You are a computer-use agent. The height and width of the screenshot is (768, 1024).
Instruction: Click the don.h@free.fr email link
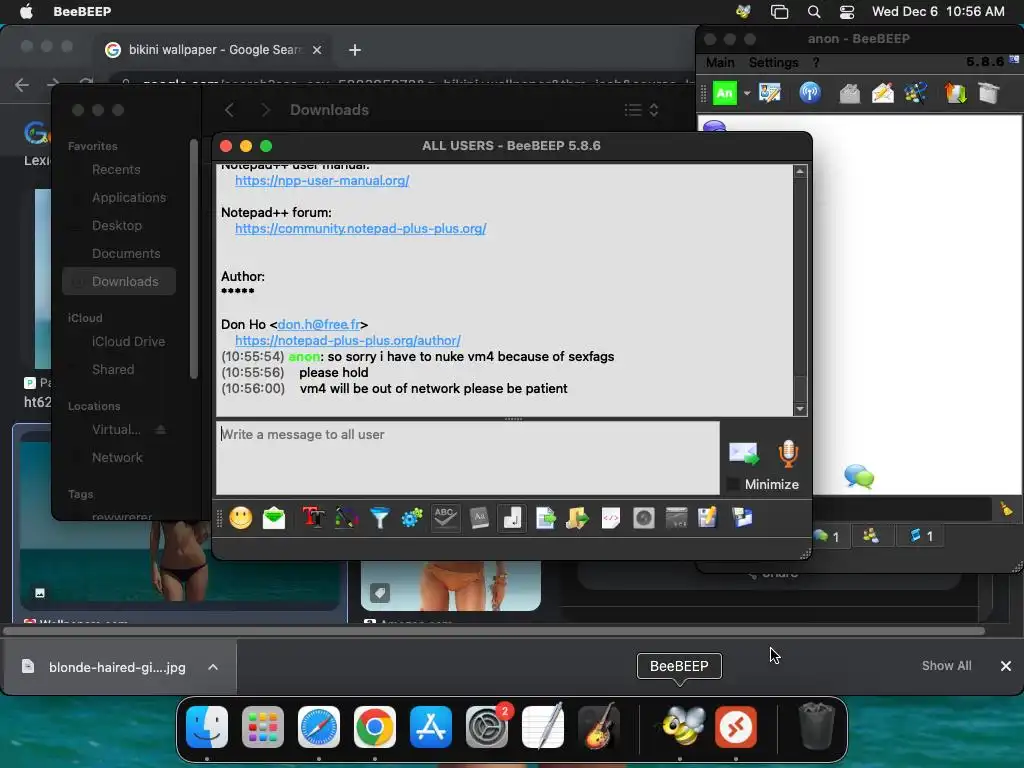319,325
